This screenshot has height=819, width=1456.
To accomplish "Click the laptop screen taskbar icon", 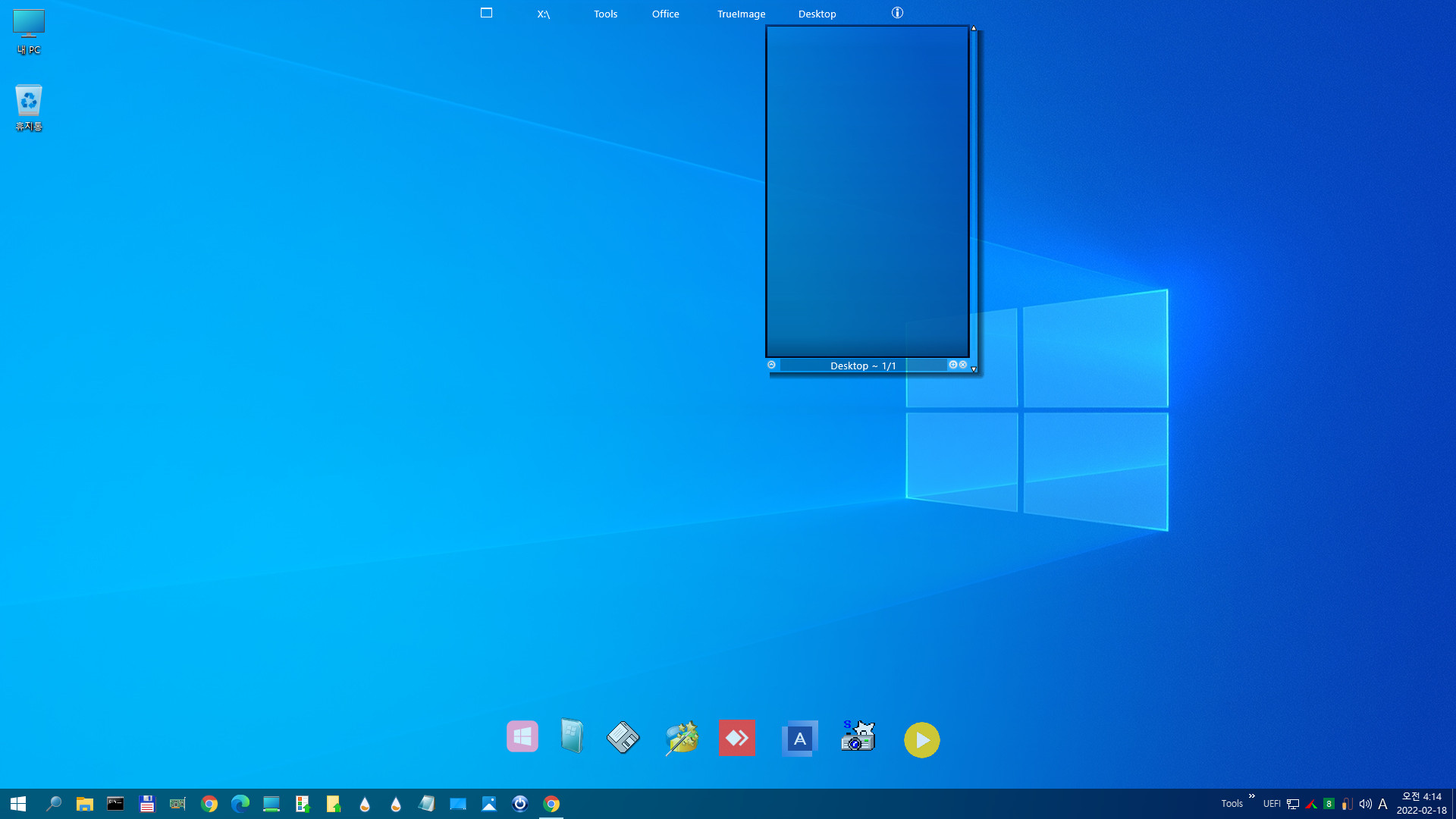I will [x=271, y=804].
